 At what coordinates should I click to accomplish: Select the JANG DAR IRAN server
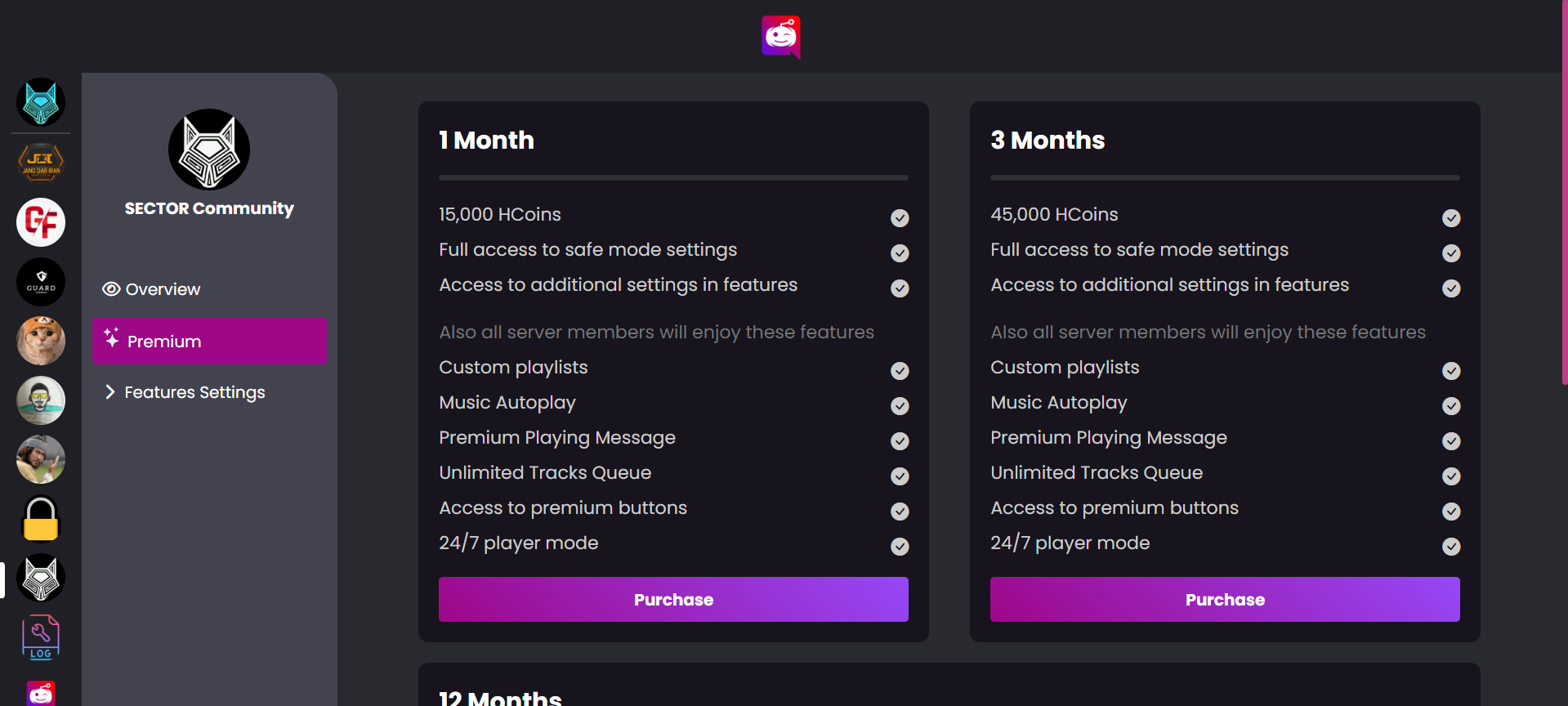pos(40,162)
